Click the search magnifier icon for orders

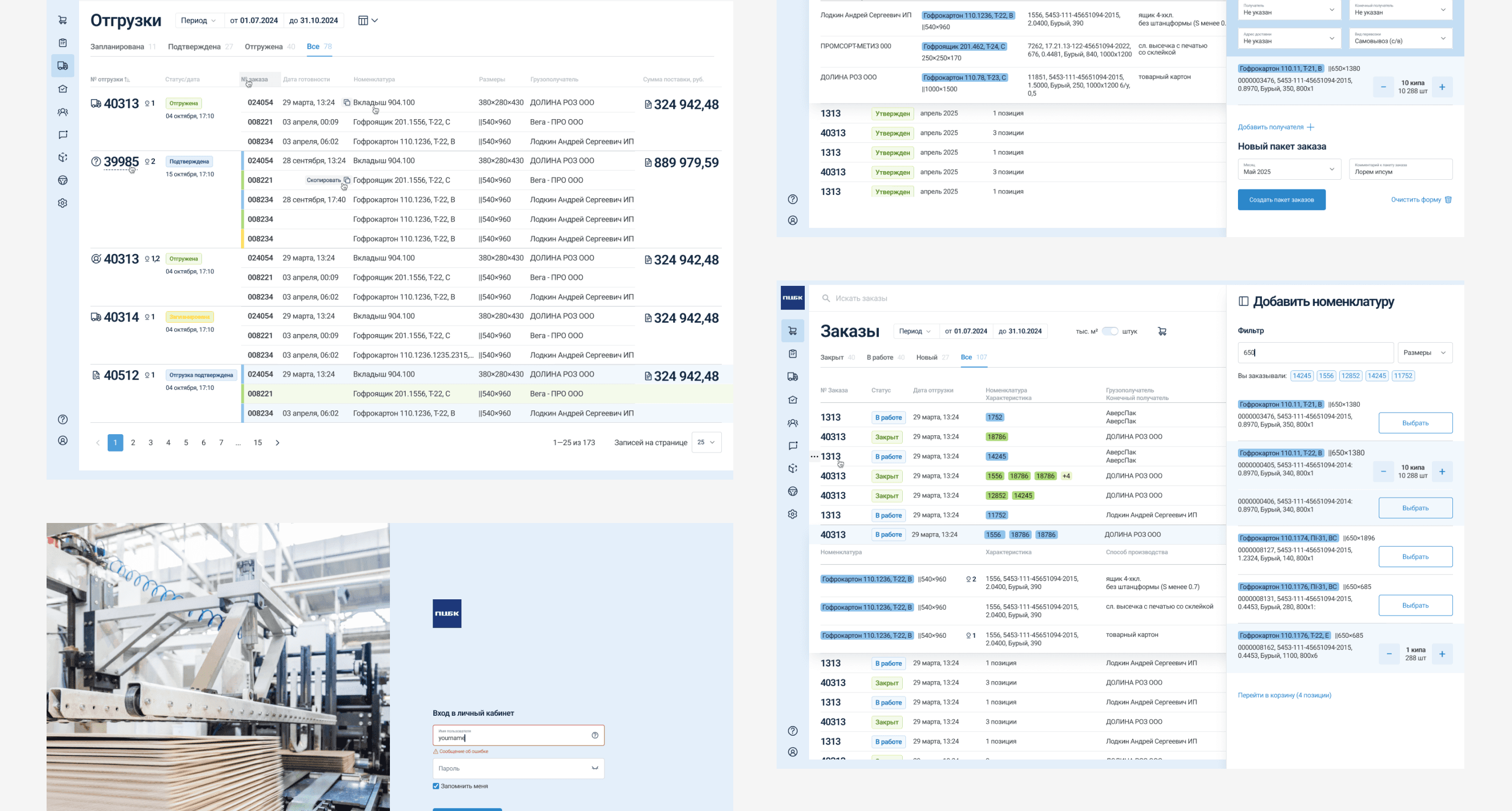pyautogui.click(x=826, y=299)
